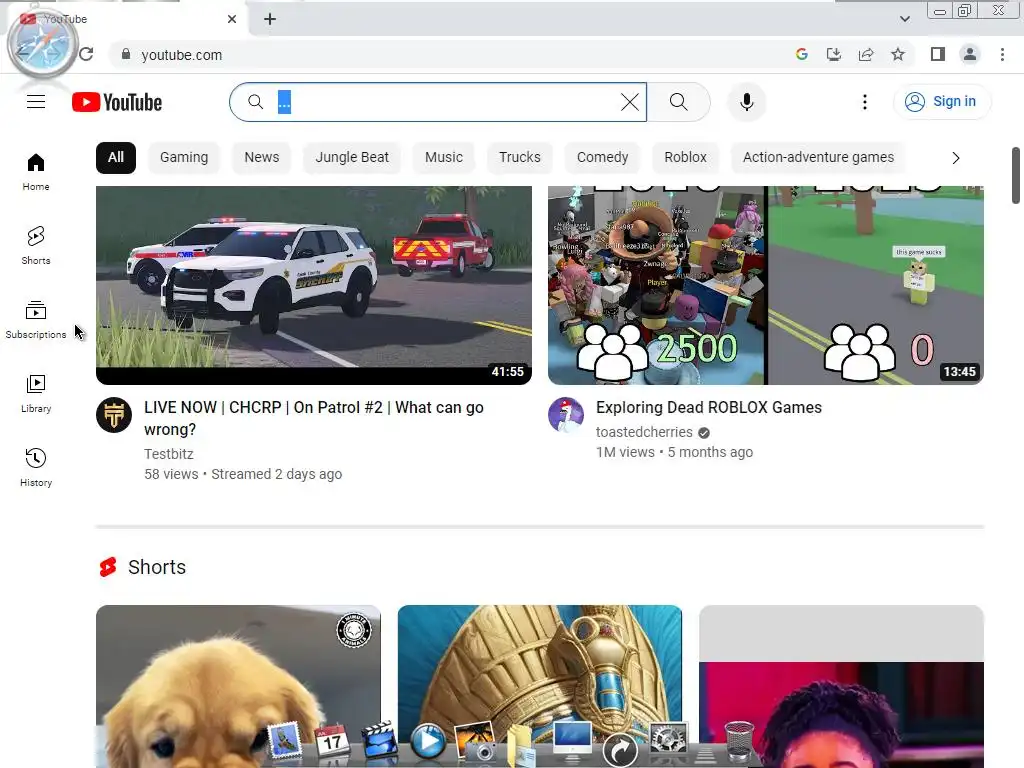Open YouTube settings three-dot menu
1024x768 pixels.
tap(865, 102)
